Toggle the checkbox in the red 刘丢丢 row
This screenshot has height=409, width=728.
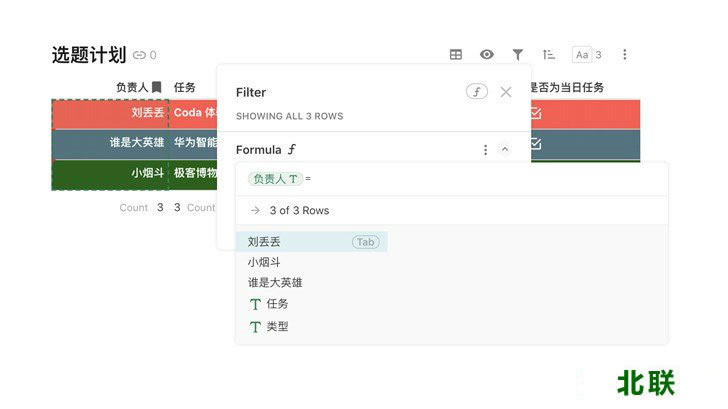click(x=535, y=114)
